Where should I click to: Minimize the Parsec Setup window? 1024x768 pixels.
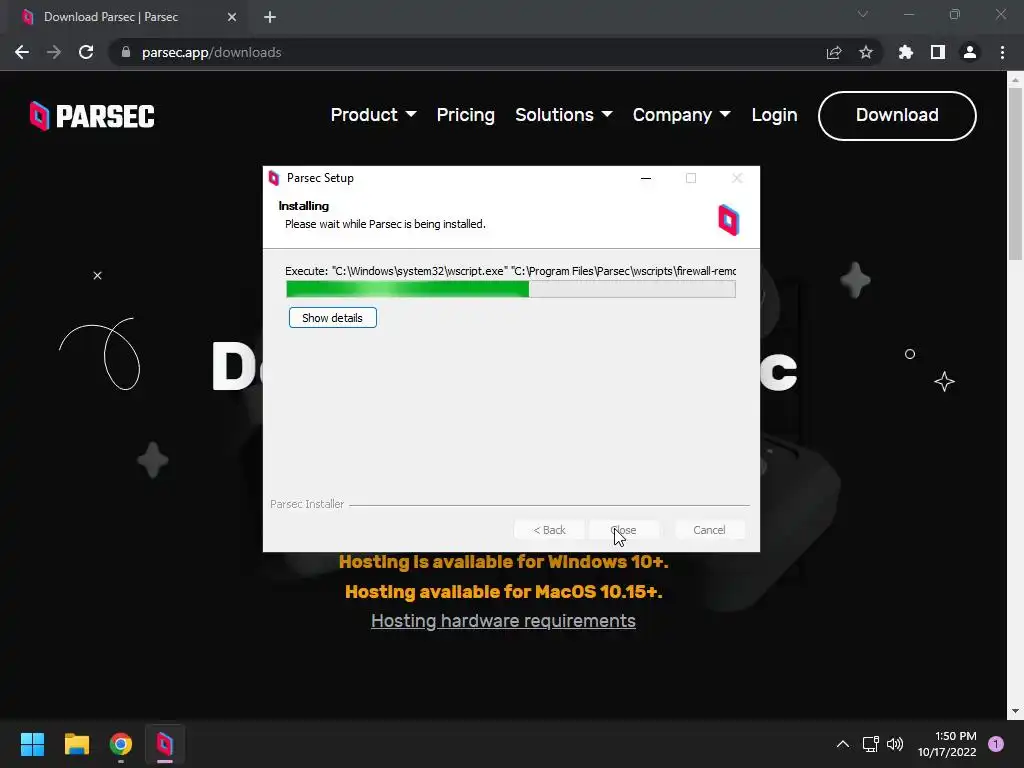point(645,178)
